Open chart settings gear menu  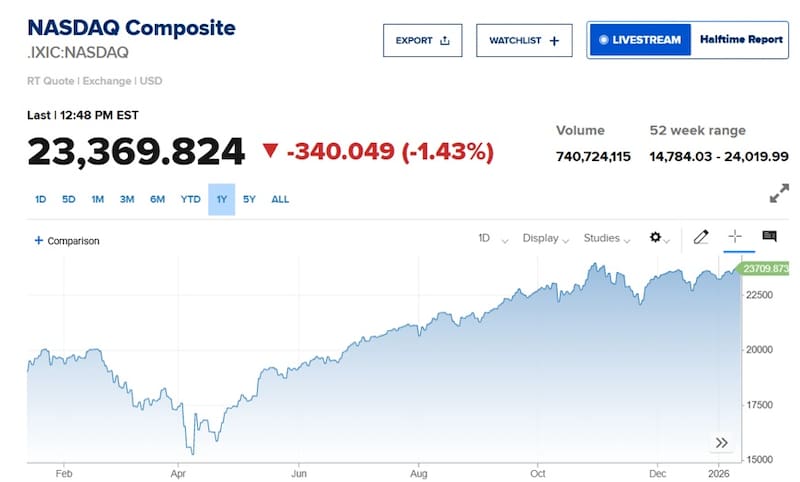(x=658, y=238)
